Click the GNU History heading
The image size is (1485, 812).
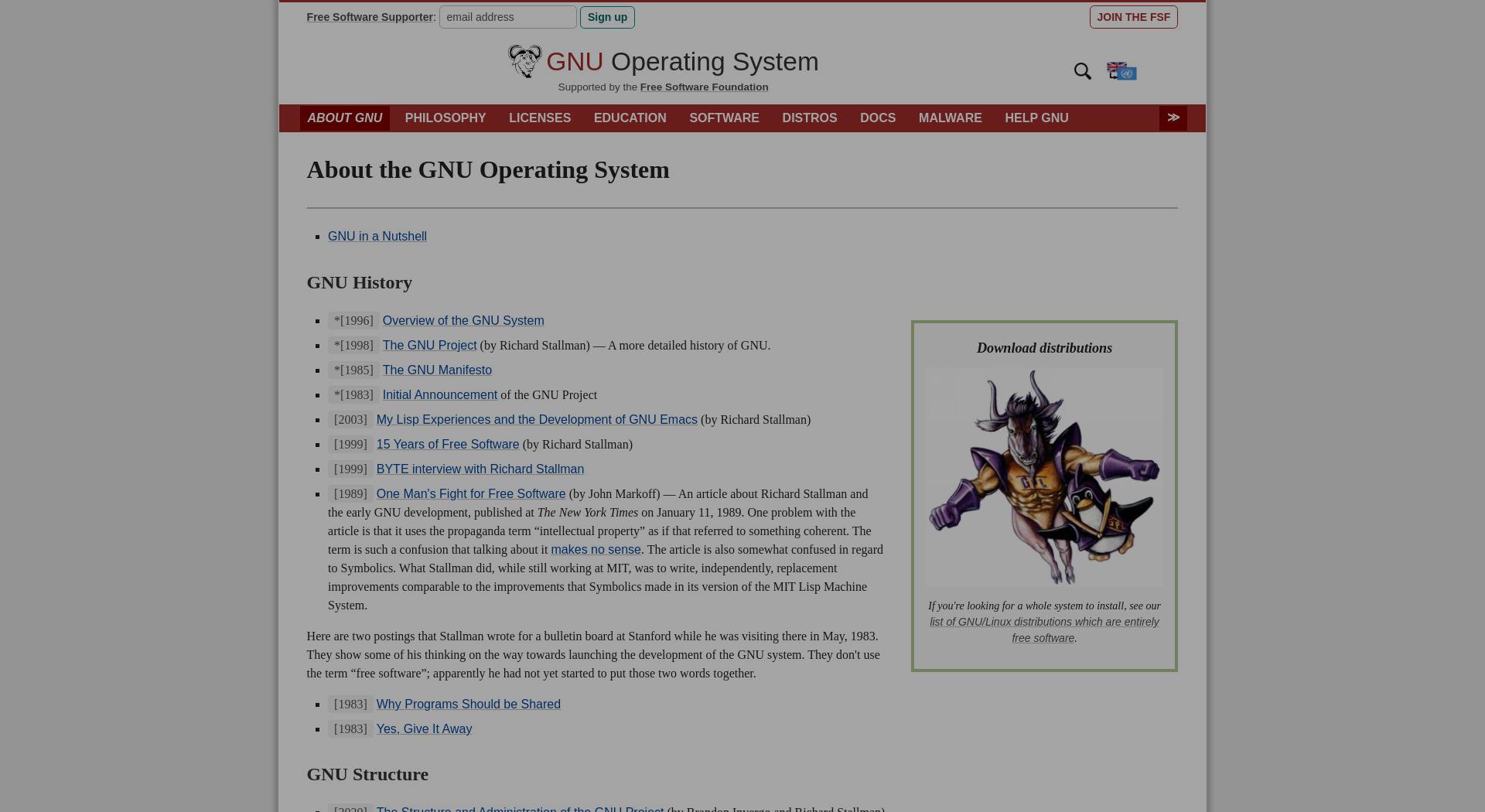(x=359, y=282)
